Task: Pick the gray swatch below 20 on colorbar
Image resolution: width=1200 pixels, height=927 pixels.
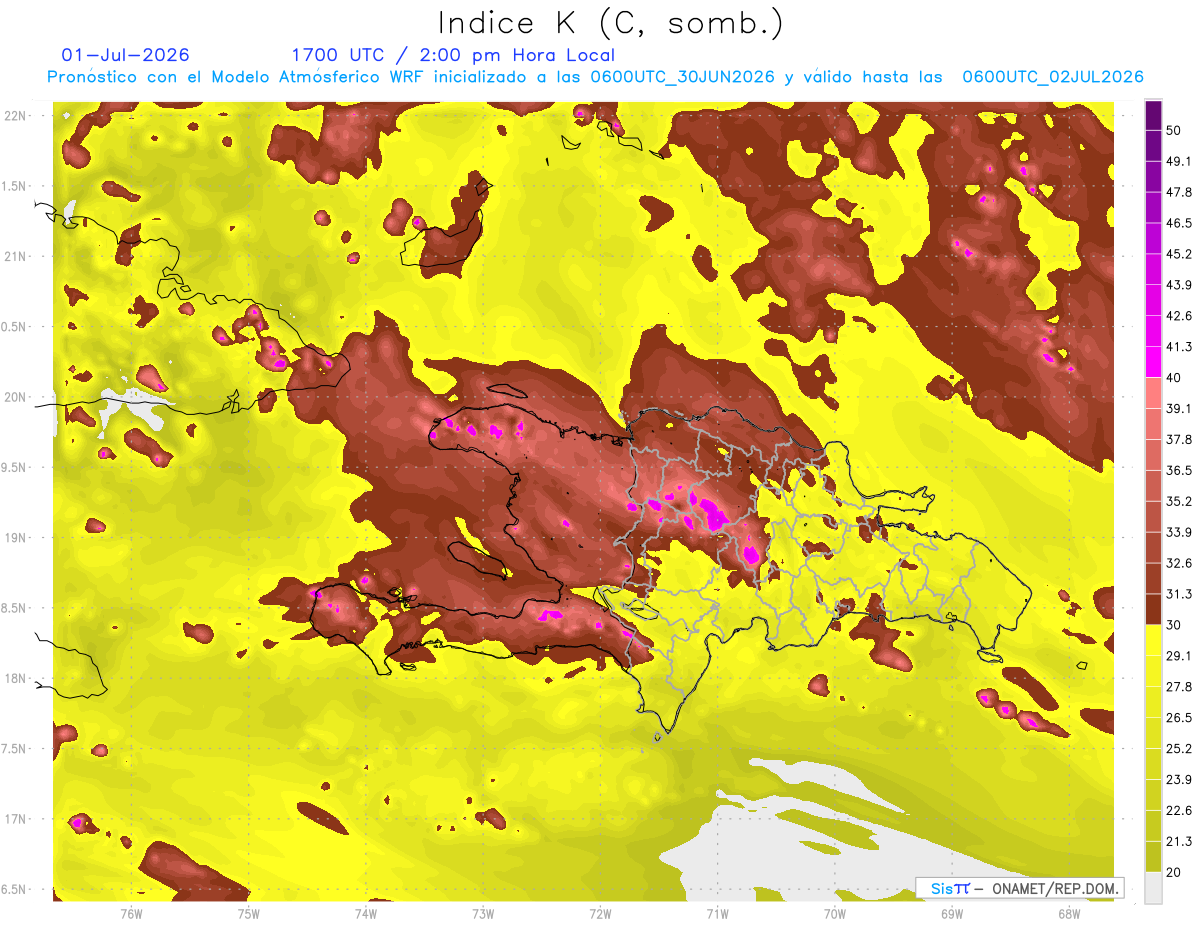Action: [x=1153, y=888]
